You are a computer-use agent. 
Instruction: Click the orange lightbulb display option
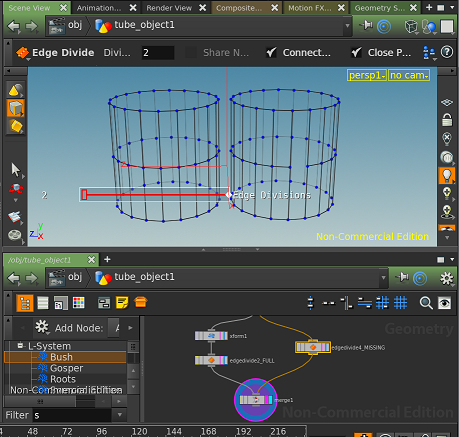[x=446, y=175]
